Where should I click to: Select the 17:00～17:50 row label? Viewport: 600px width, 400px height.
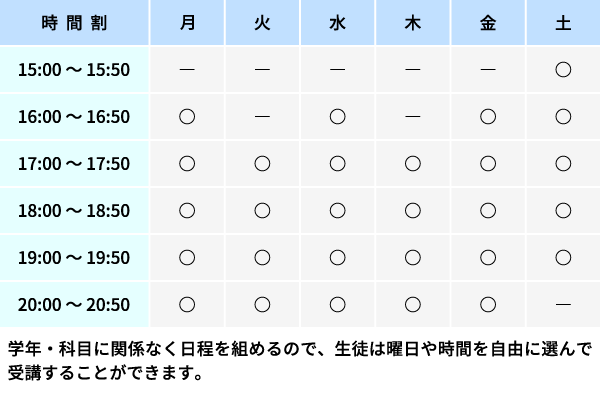point(74,164)
